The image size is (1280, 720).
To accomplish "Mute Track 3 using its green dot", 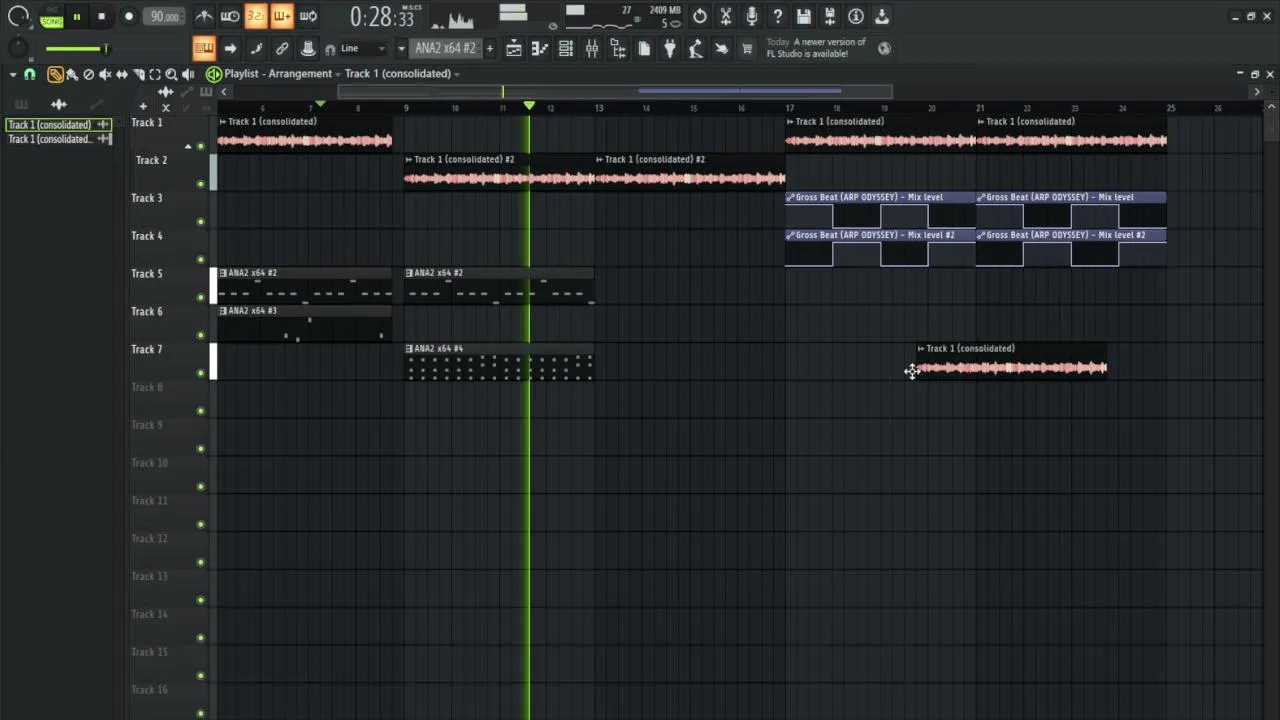I will coord(201,221).
